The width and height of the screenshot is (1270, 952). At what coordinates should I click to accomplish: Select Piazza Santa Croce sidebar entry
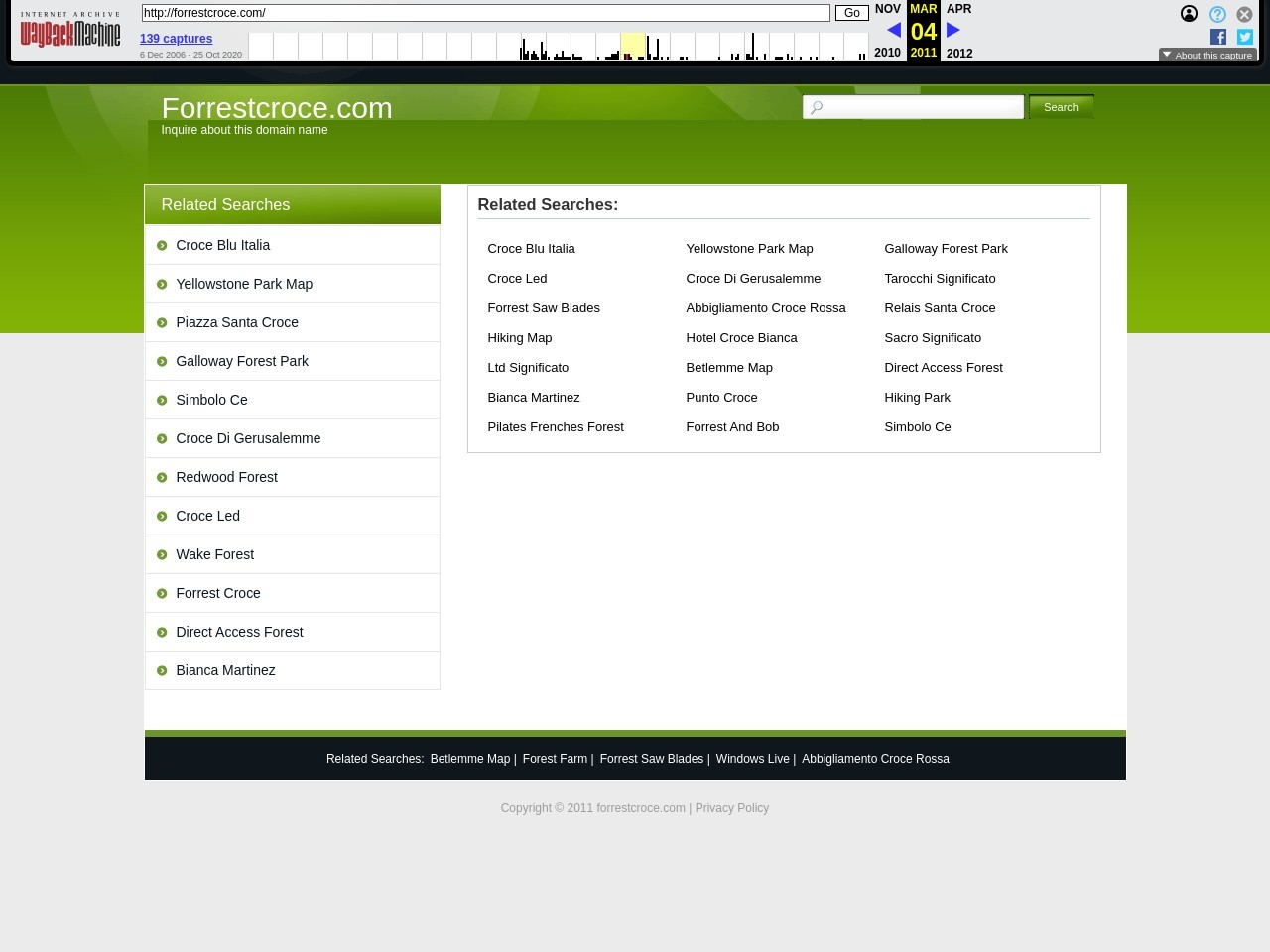pos(236,322)
